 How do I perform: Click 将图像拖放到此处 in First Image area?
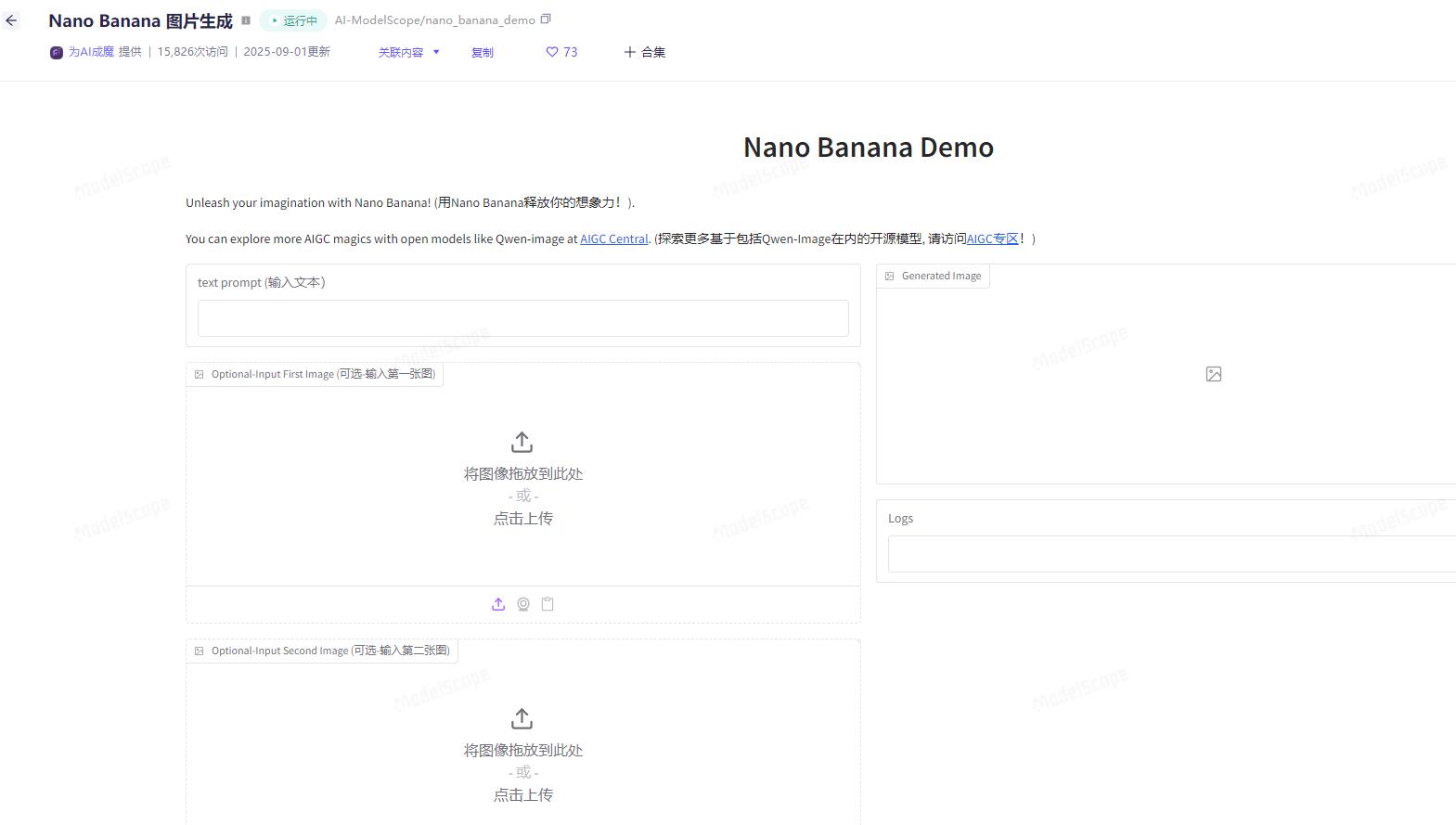(x=523, y=474)
